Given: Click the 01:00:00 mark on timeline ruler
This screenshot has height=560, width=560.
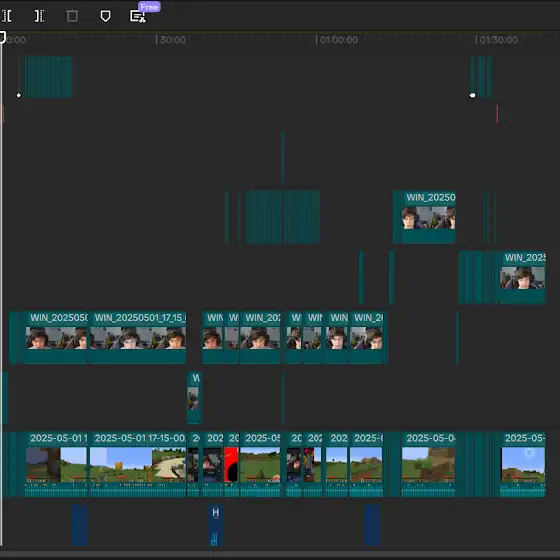Looking at the screenshot, I should coord(338,40).
